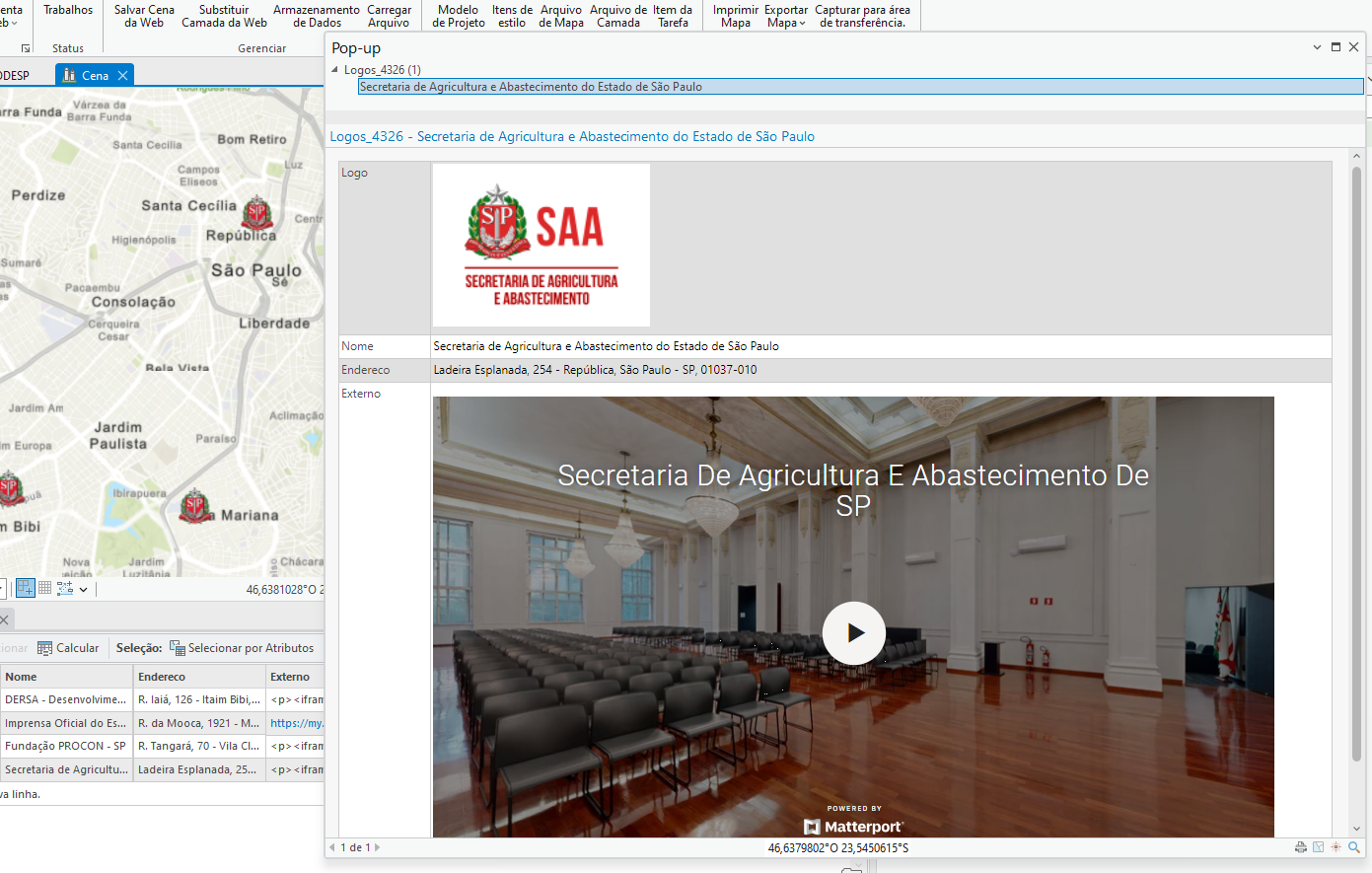
Task: Click the Matterport logo in the viewer
Action: 854,827
